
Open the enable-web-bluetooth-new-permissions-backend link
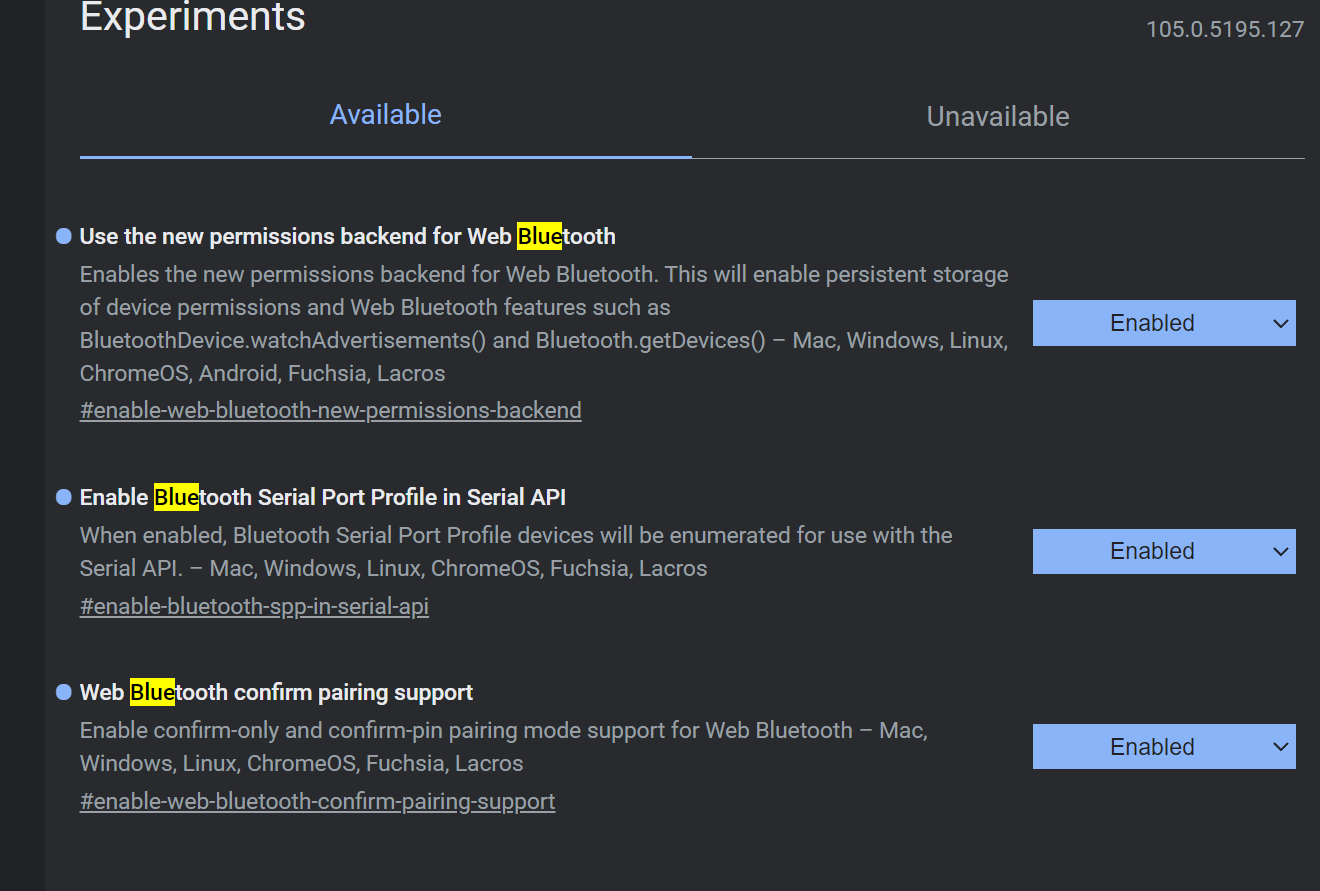(x=330, y=410)
